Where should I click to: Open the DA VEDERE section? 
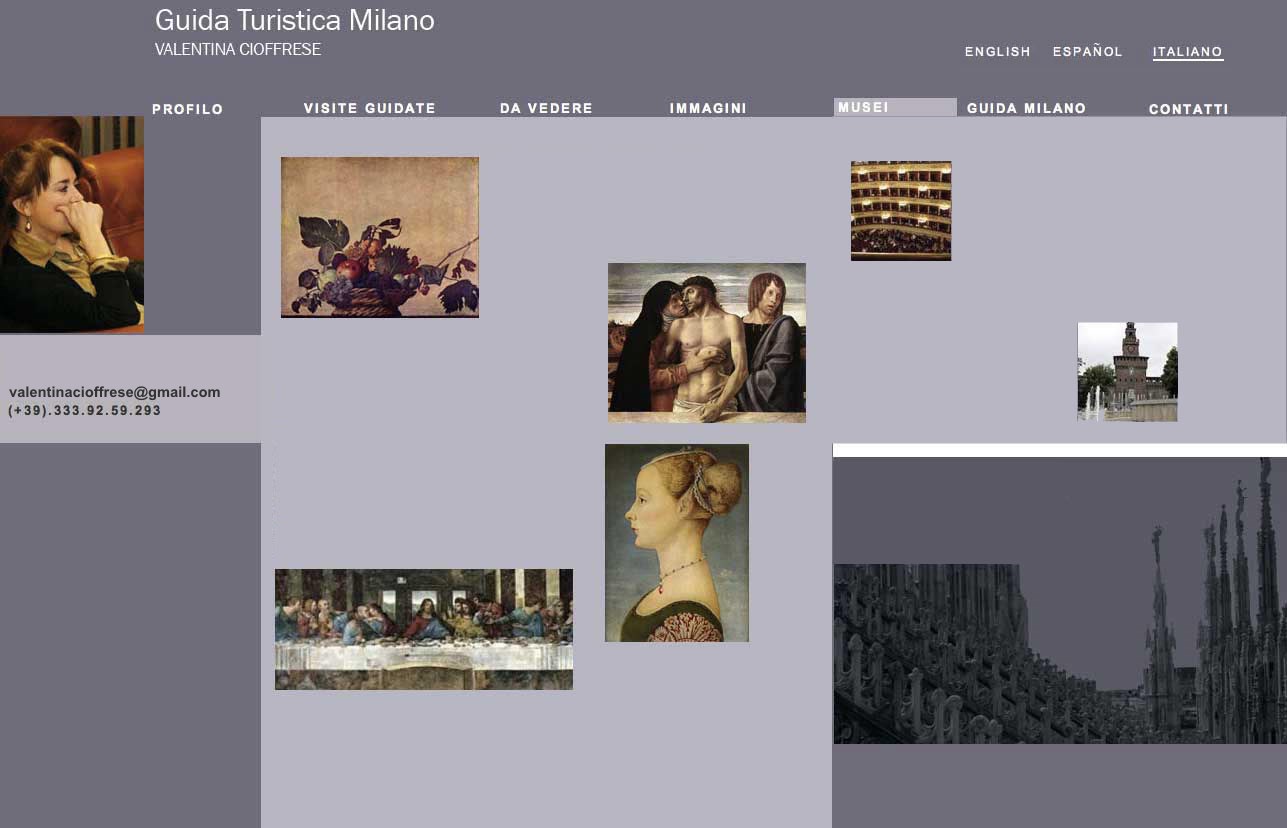pyautogui.click(x=546, y=108)
